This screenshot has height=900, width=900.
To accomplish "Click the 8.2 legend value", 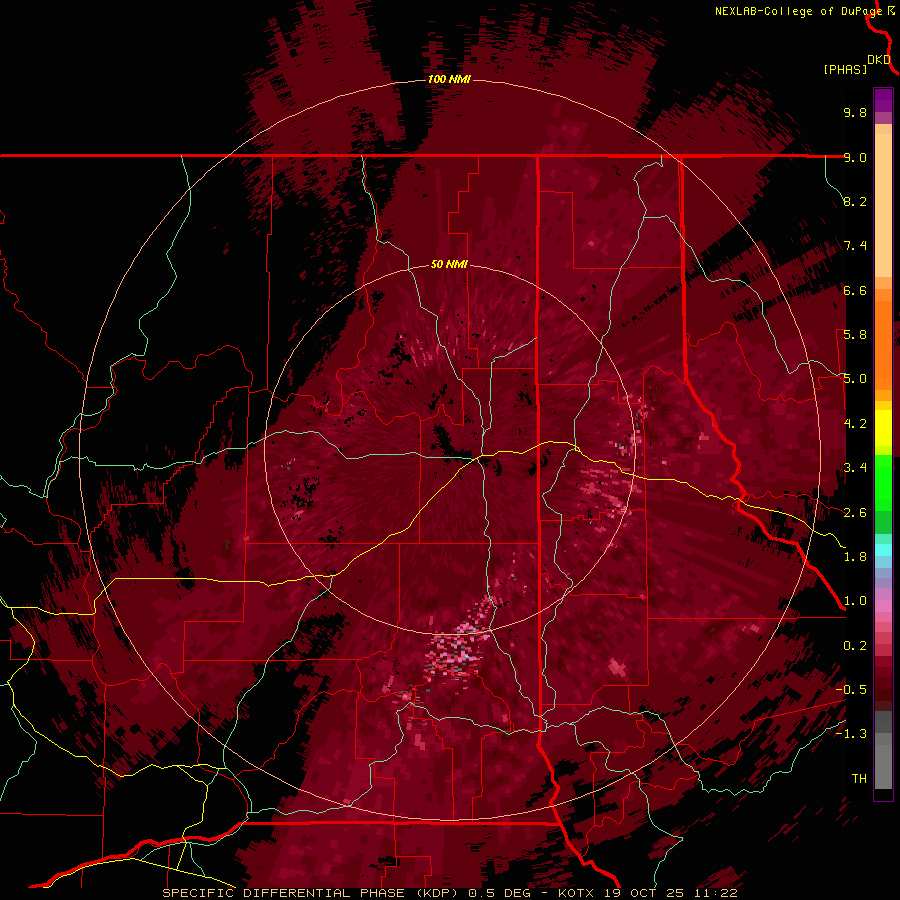I will coord(855,201).
